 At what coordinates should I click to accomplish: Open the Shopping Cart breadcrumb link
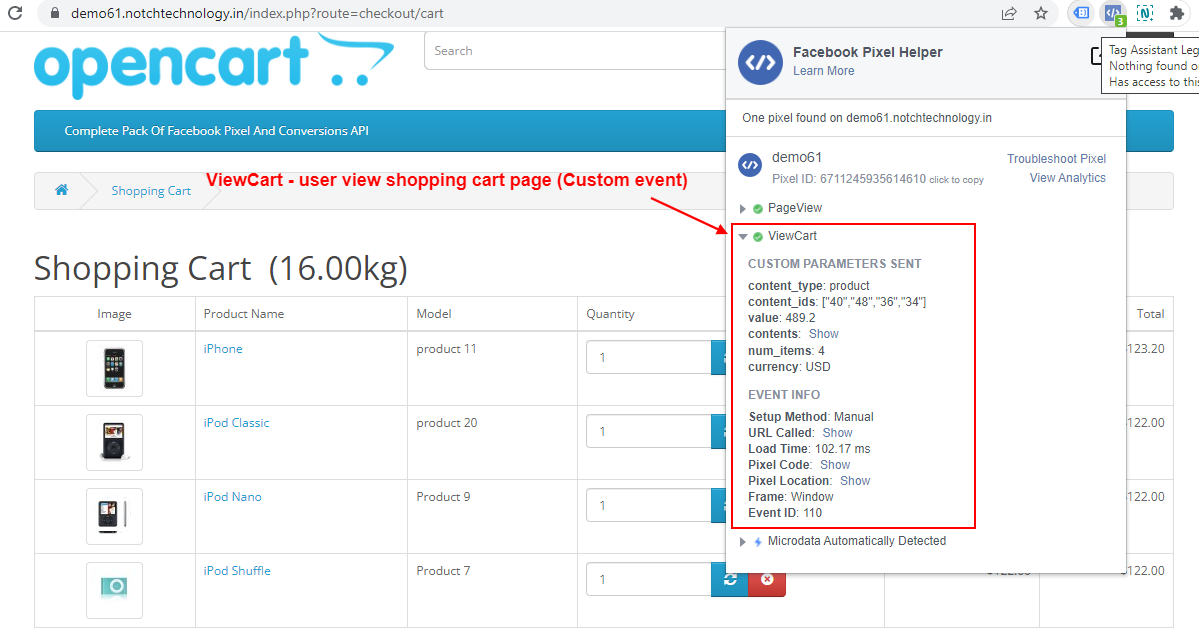pyautogui.click(x=151, y=191)
